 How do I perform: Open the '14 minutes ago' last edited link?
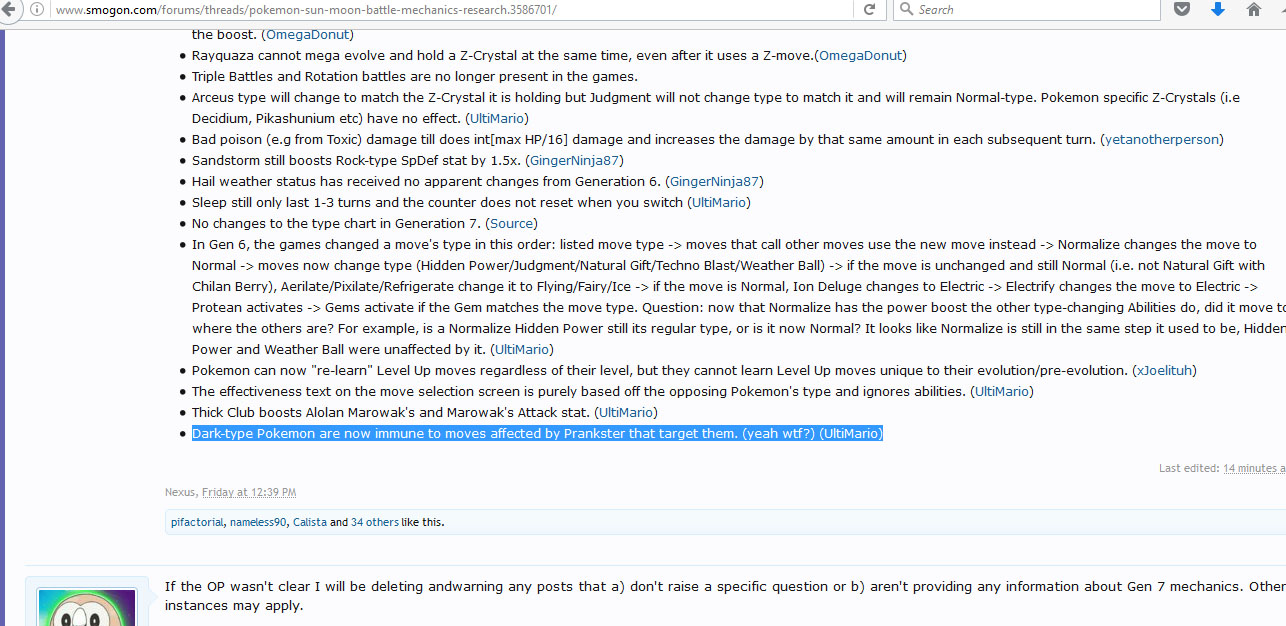(x=1255, y=468)
